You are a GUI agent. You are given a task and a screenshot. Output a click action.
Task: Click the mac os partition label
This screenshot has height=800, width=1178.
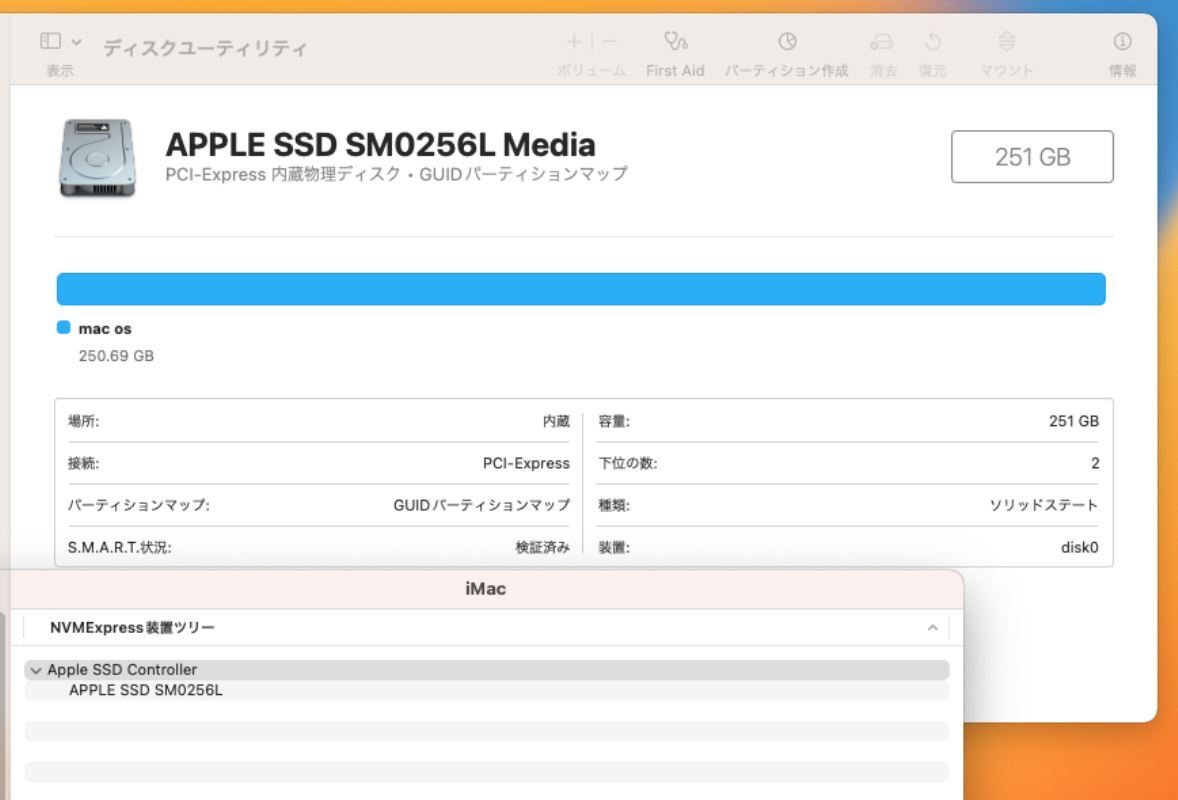(x=105, y=328)
